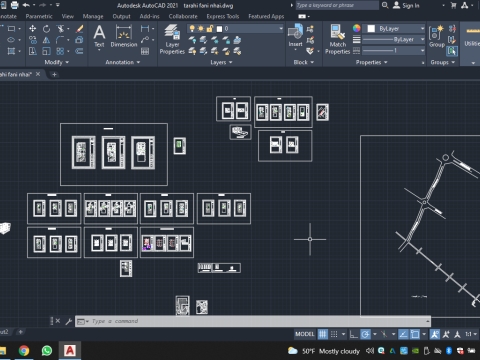Open the Collaborate ribbon tab
The width and height of the screenshot is (480, 360).
(183, 16)
